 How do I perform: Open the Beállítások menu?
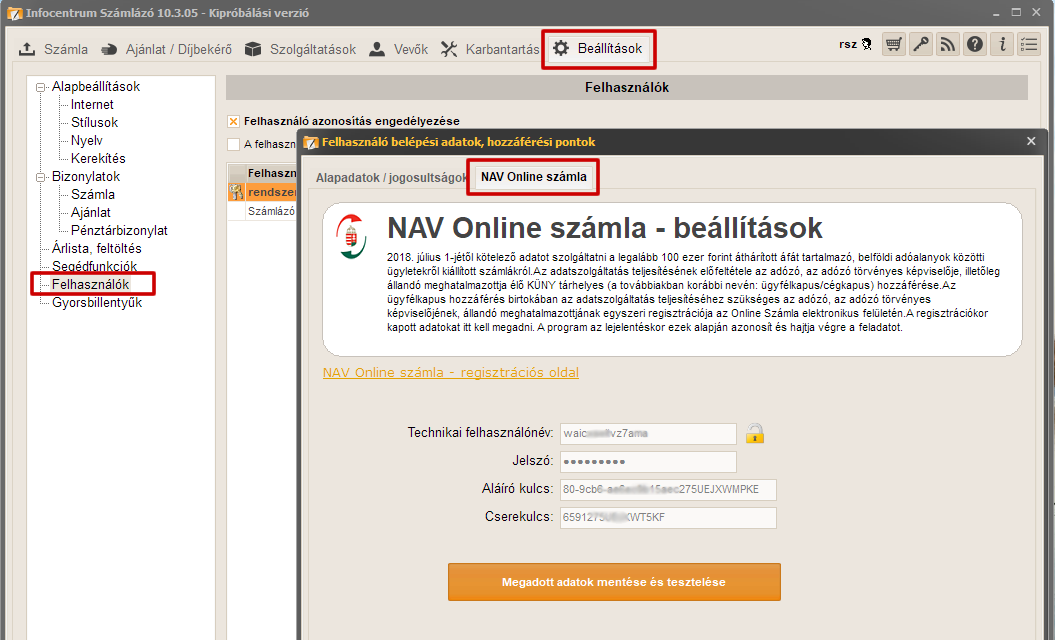598,48
